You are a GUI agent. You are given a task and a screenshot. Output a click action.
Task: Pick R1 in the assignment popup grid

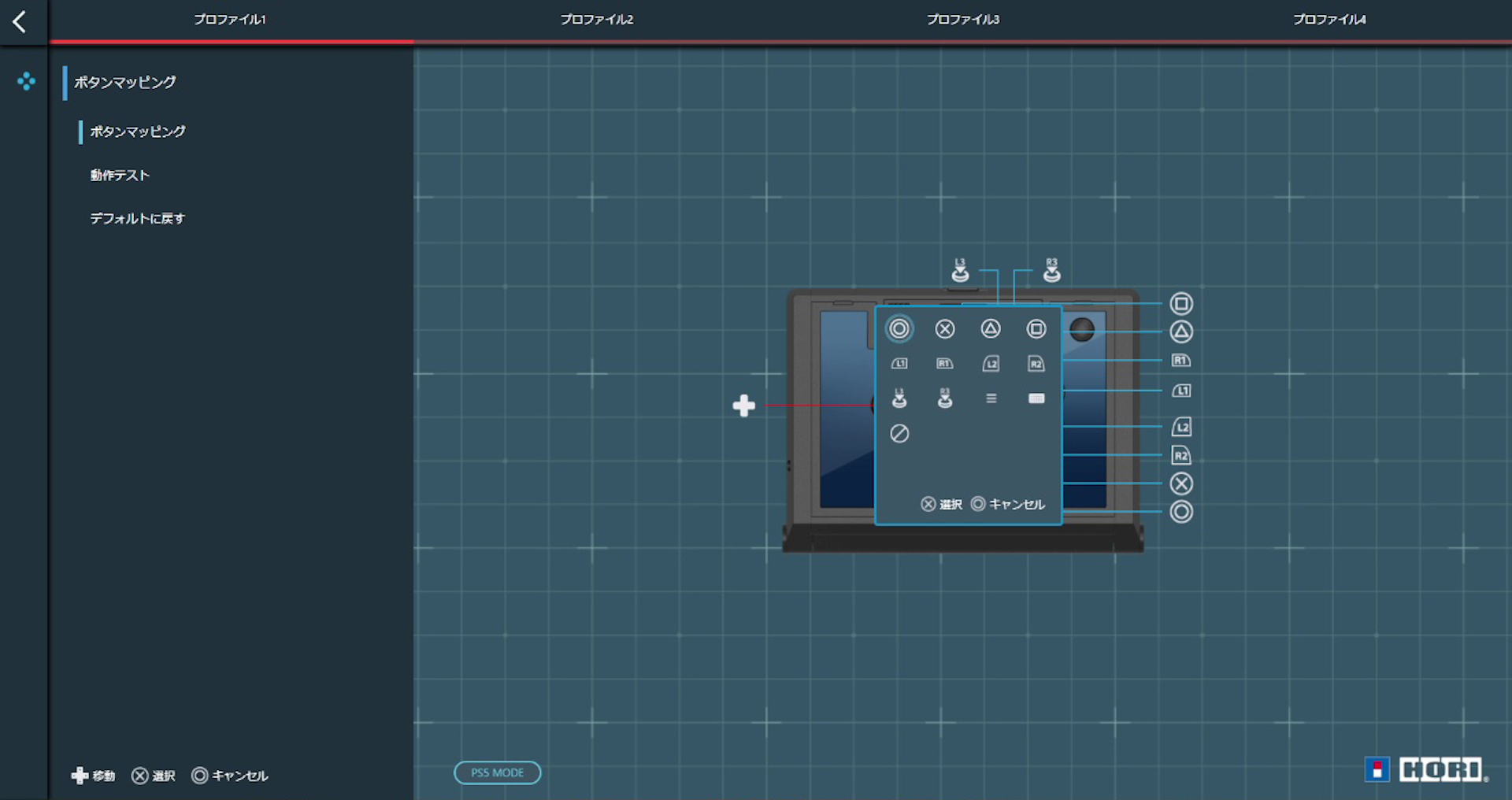tap(945, 363)
